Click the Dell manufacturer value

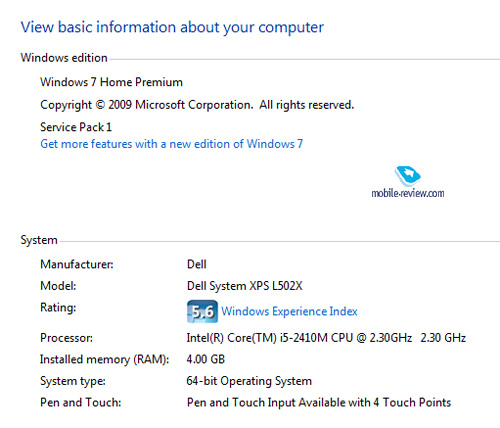tap(197, 264)
